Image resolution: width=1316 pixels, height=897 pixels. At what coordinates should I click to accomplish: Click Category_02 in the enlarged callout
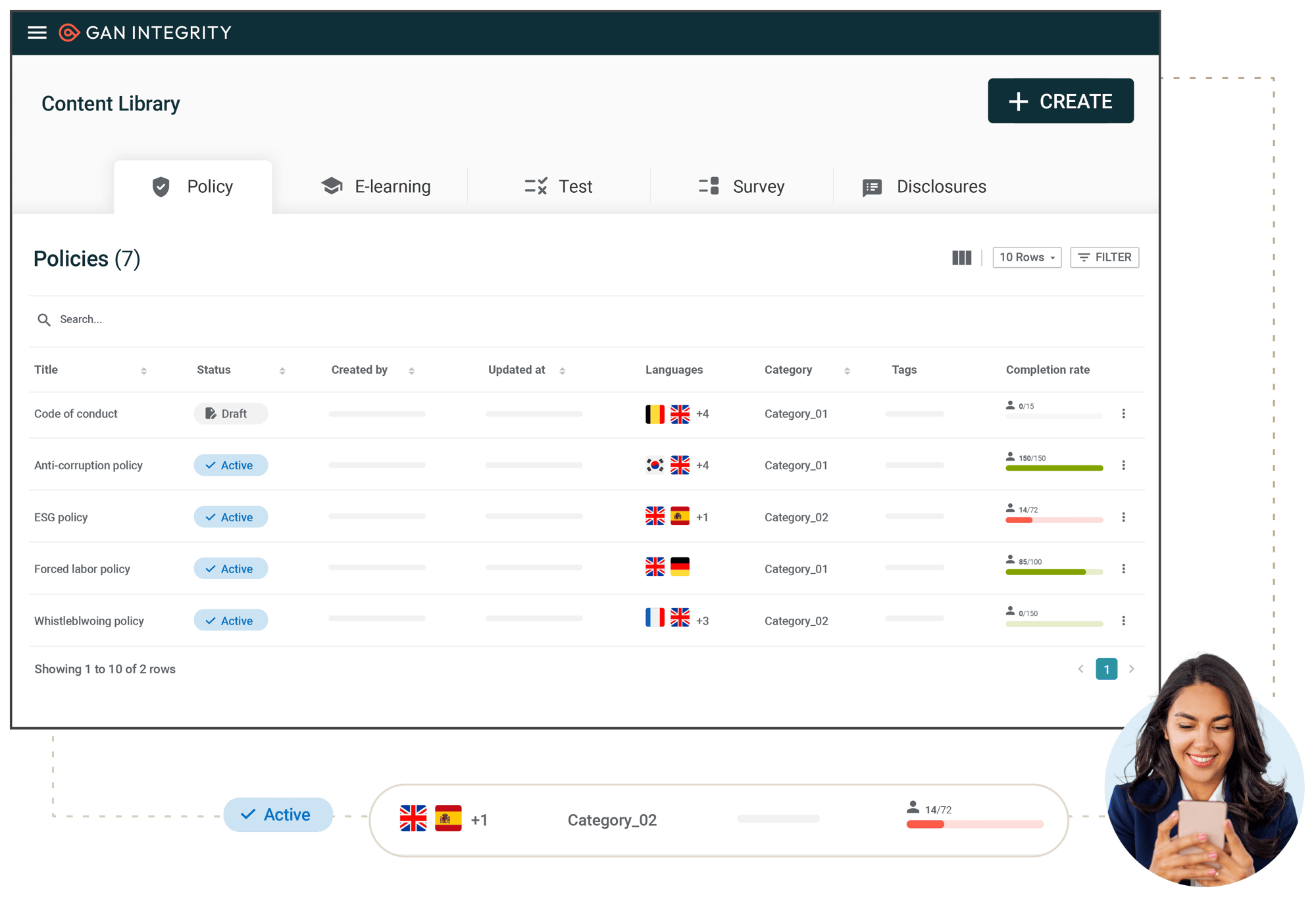(612, 820)
